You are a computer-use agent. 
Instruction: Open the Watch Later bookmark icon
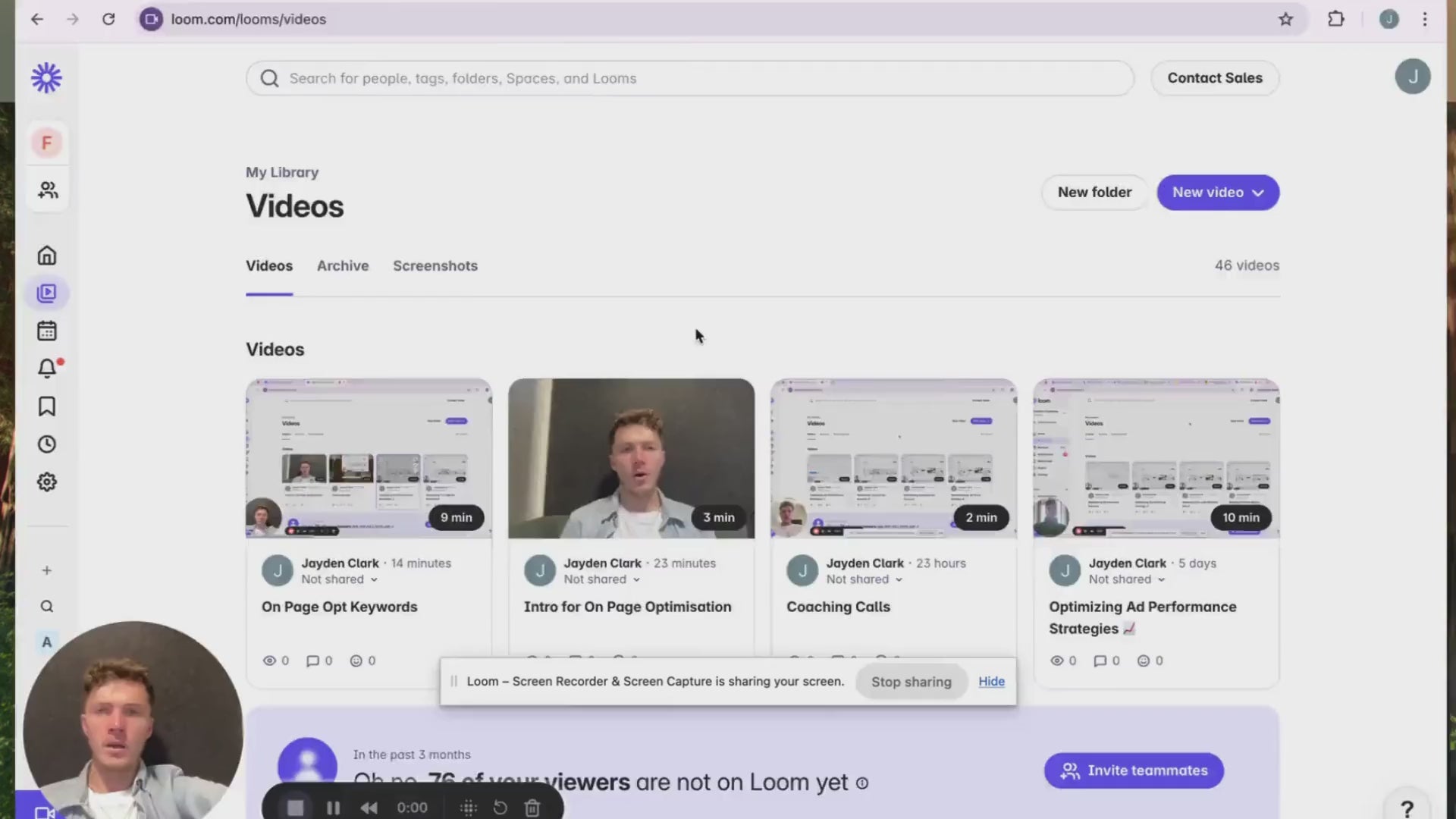click(47, 406)
